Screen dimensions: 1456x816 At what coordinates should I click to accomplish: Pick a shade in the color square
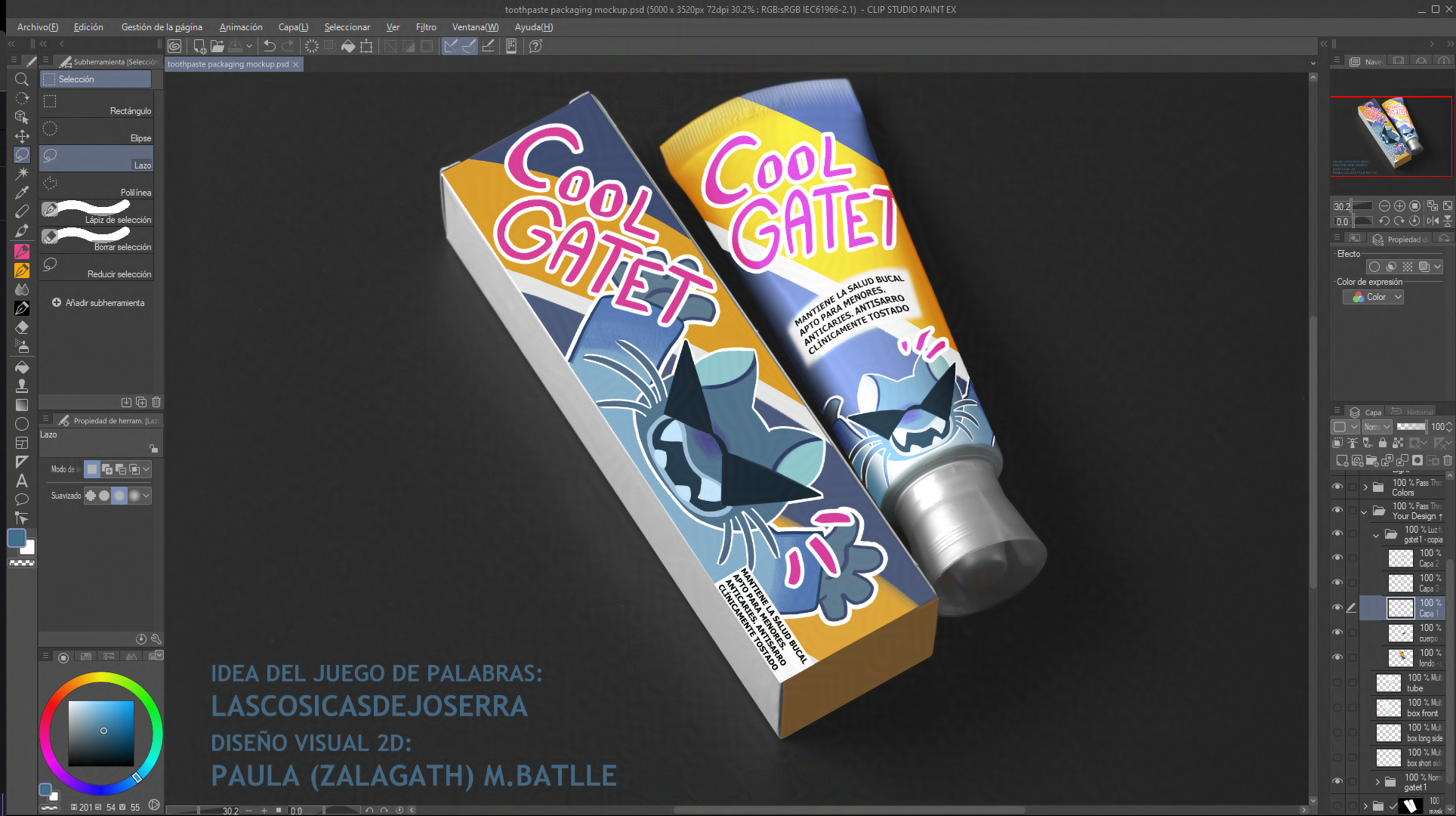(x=101, y=734)
